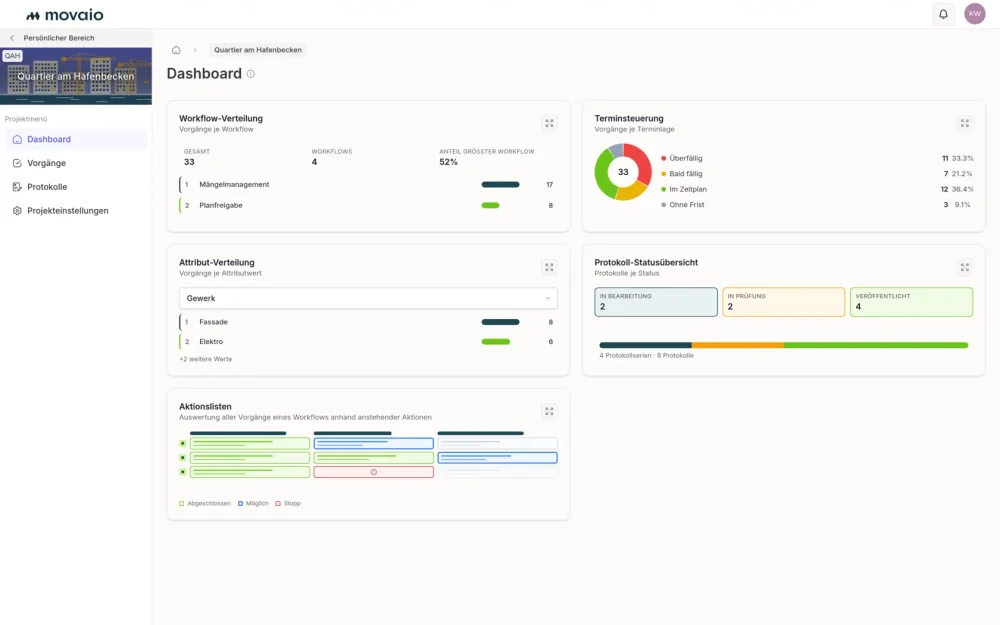The width and height of the screenshot is (1000, 625).
Task: Open the notifications bell
Action: tap(943, 14)
